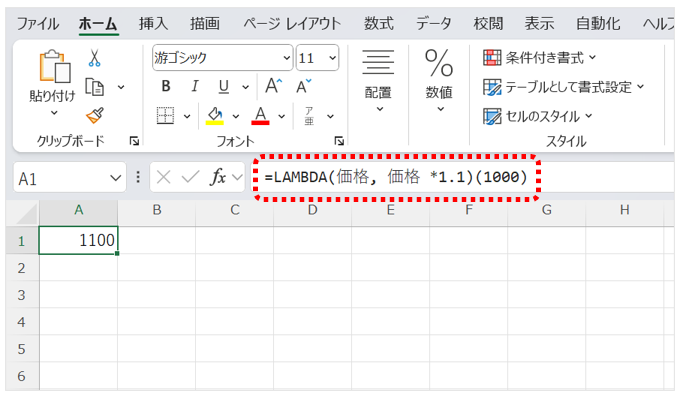Image resolution: width=679 pixels, height=394 pixels.
Task: Click the borders grid icon
Action: click(165, 116)
